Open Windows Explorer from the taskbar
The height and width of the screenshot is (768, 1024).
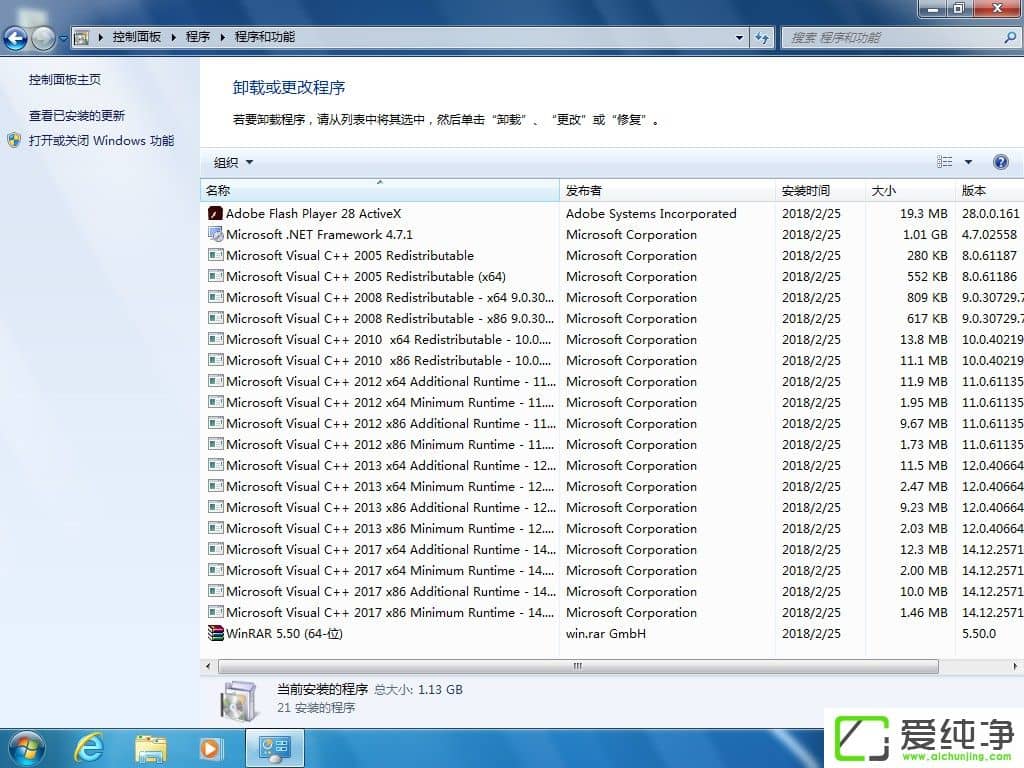[150, 747]
